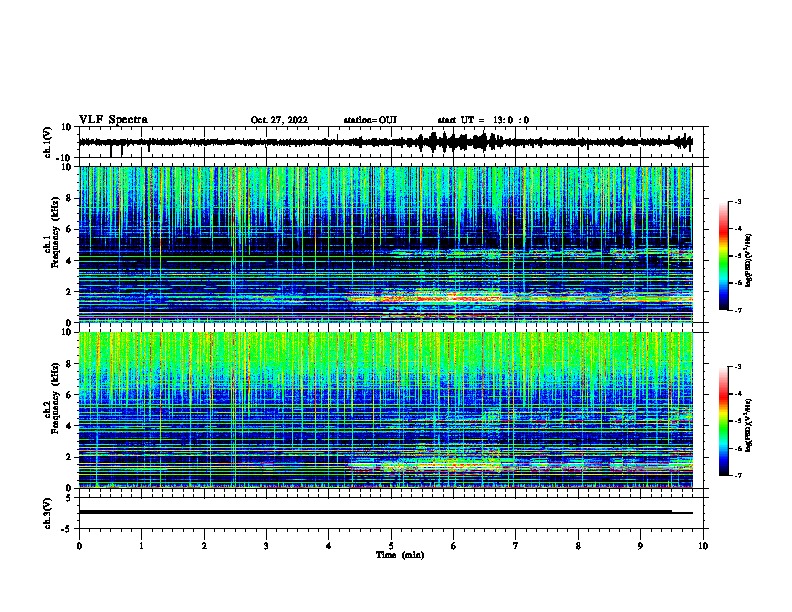Click the "VLF Spectra" plot title
The height and width of the screenshot is (612, 792).
(113, 120)
